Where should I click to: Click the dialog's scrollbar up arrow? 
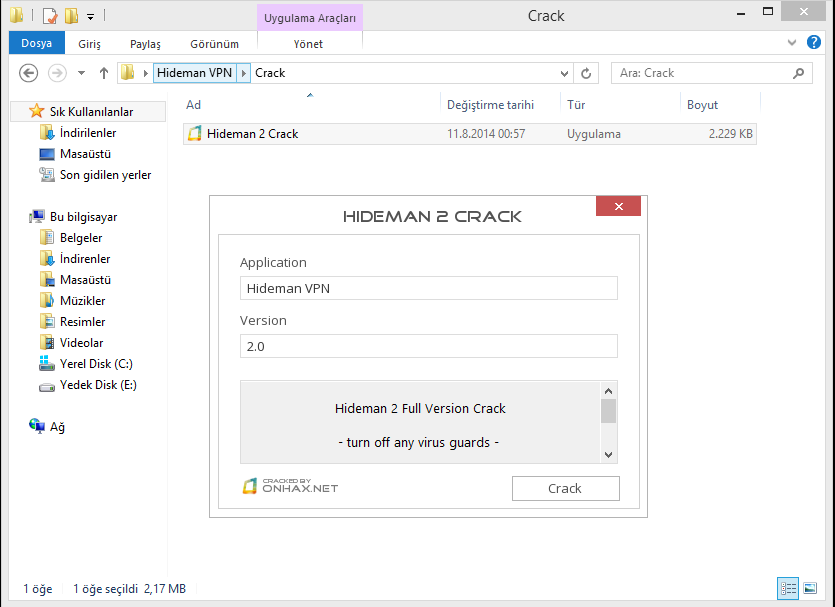point(608,391)
